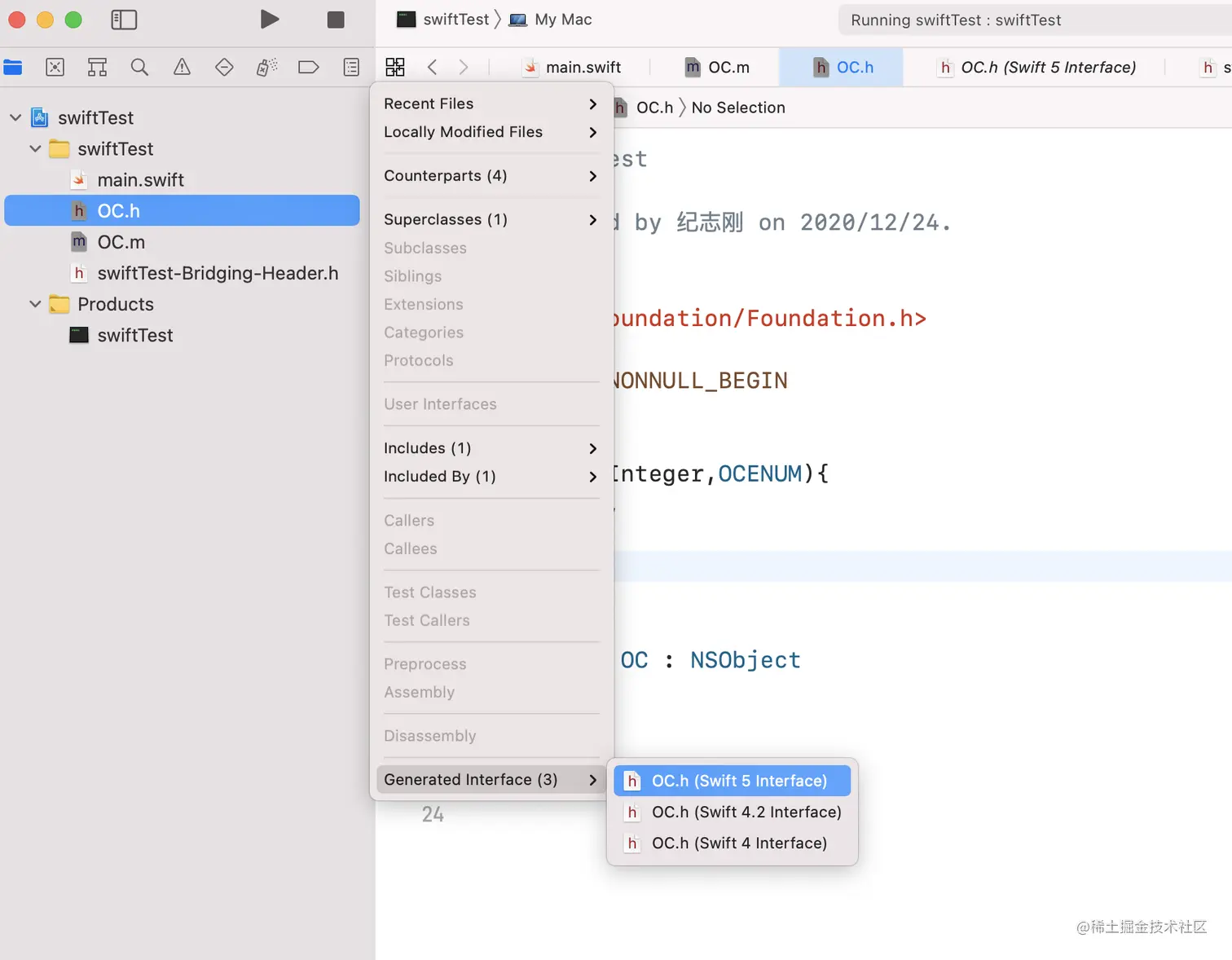The width and height of the screenshot is (1232, 960).
Task: Open the Included By (1) submenu
Action: coord(491,476)
